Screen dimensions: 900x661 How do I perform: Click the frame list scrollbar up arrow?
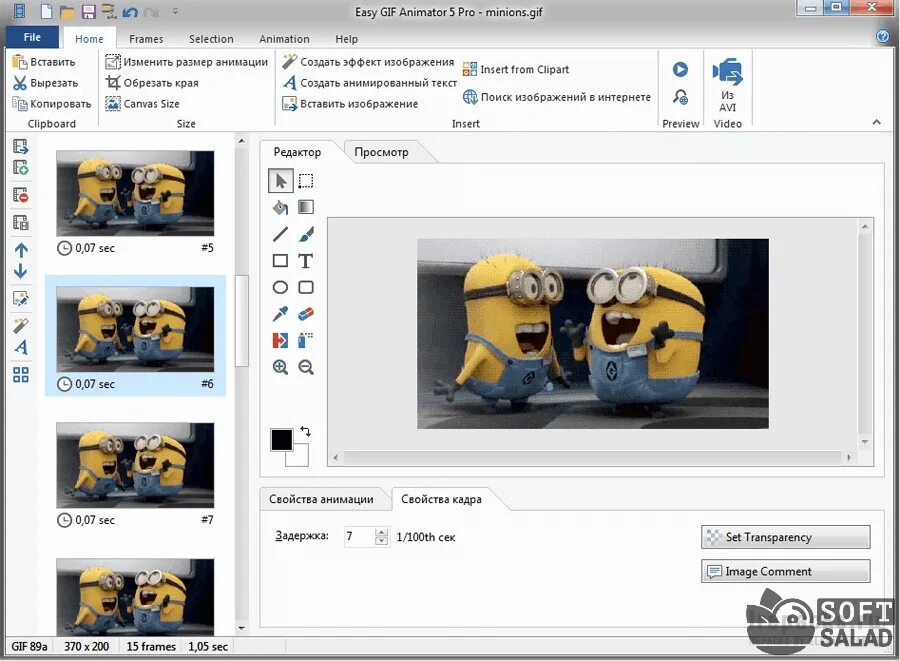click(x=242, y=141)
